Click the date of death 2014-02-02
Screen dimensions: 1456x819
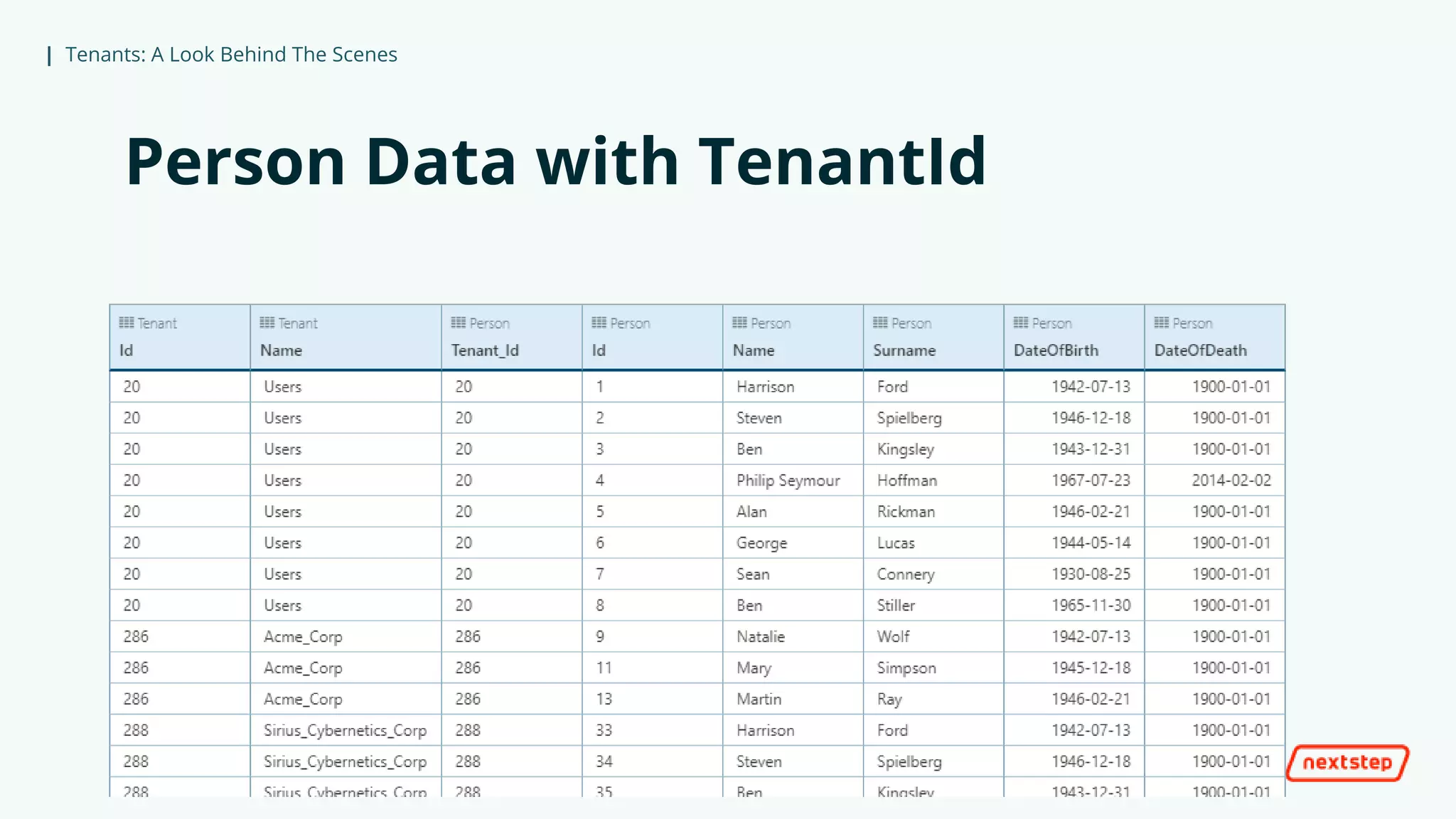pos(1231,481)
